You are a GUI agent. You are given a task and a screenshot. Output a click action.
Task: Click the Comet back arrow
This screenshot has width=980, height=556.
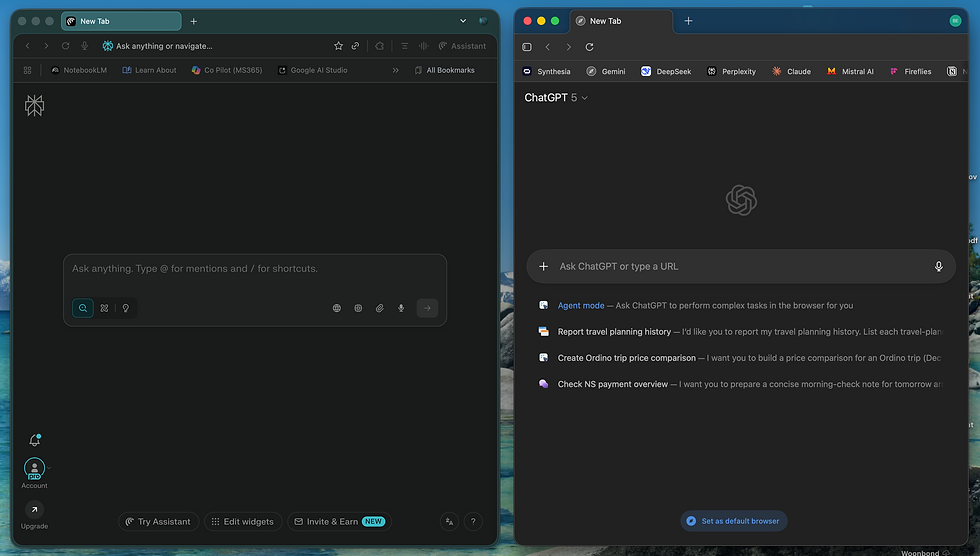click(x=28, y=46)
